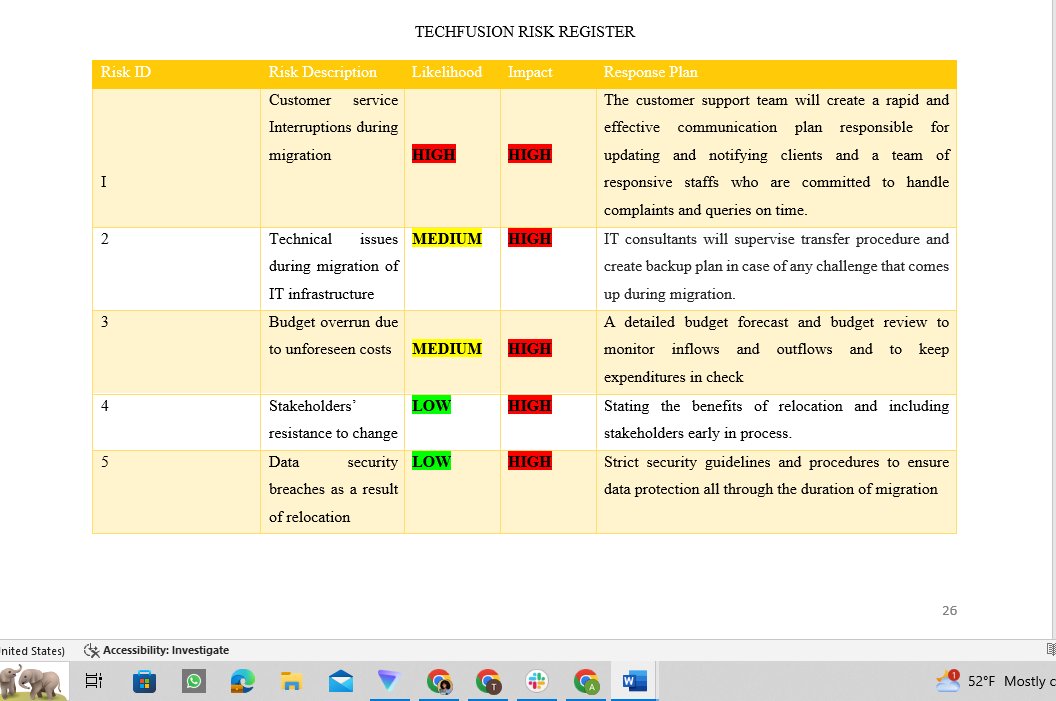Open Task View from the taskbar
The height and width of the screenshot is (701, 1056).
[94, 681]
